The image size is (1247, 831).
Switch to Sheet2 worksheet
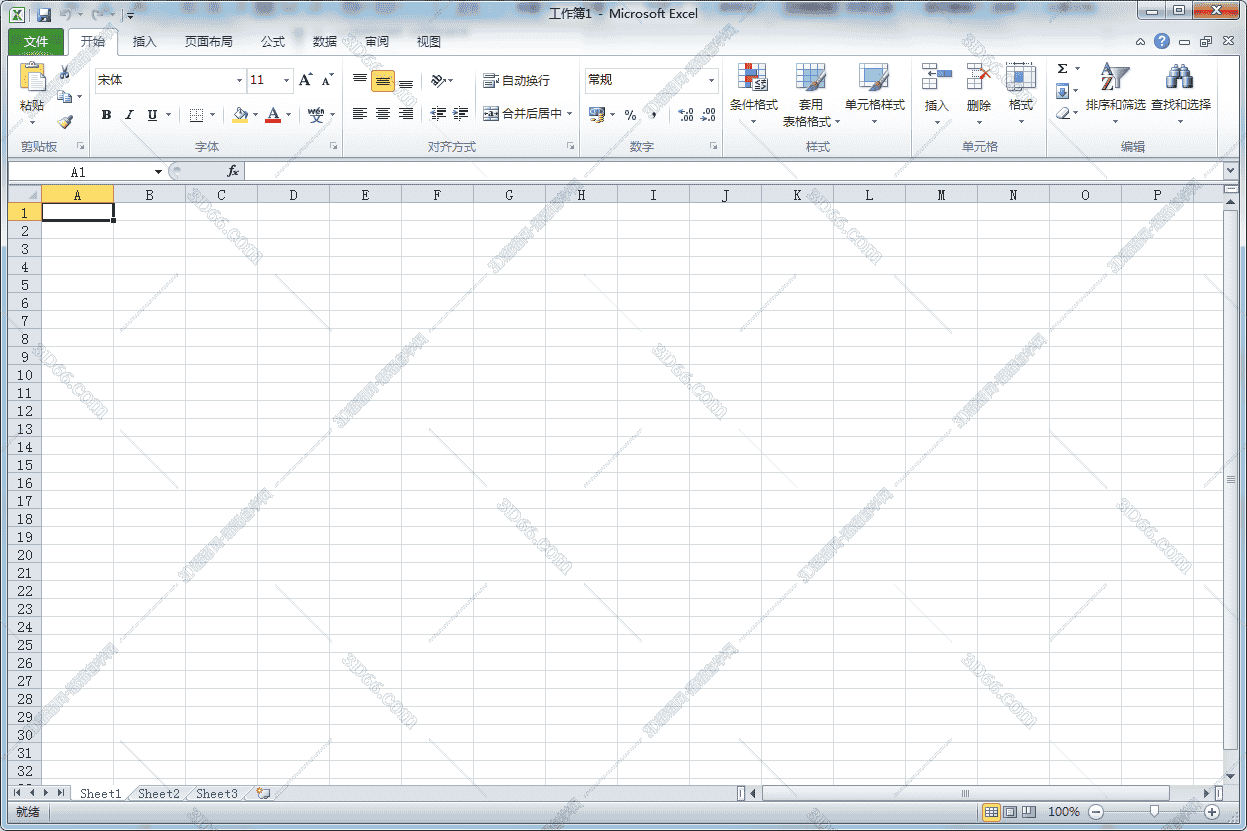pyautogui.click(x=158, y=793)
